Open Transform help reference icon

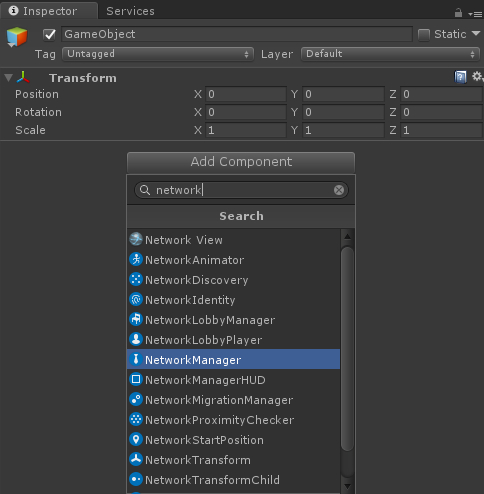coord(460,77)
